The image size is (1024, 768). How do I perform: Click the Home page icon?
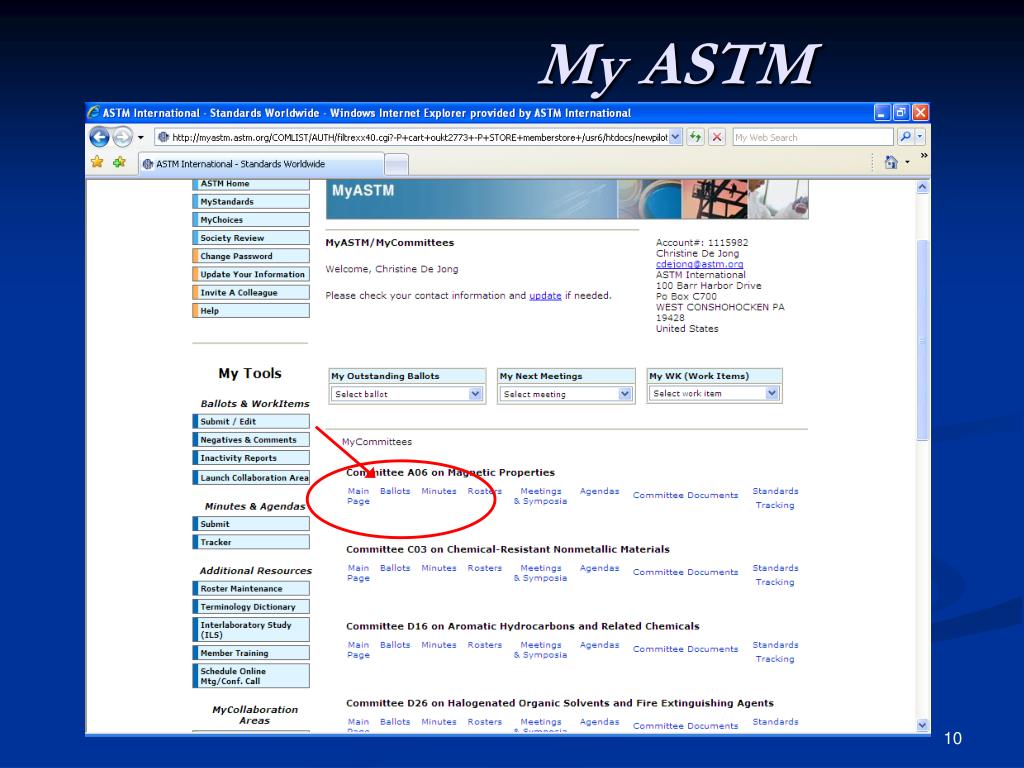[x=891, y=162]
